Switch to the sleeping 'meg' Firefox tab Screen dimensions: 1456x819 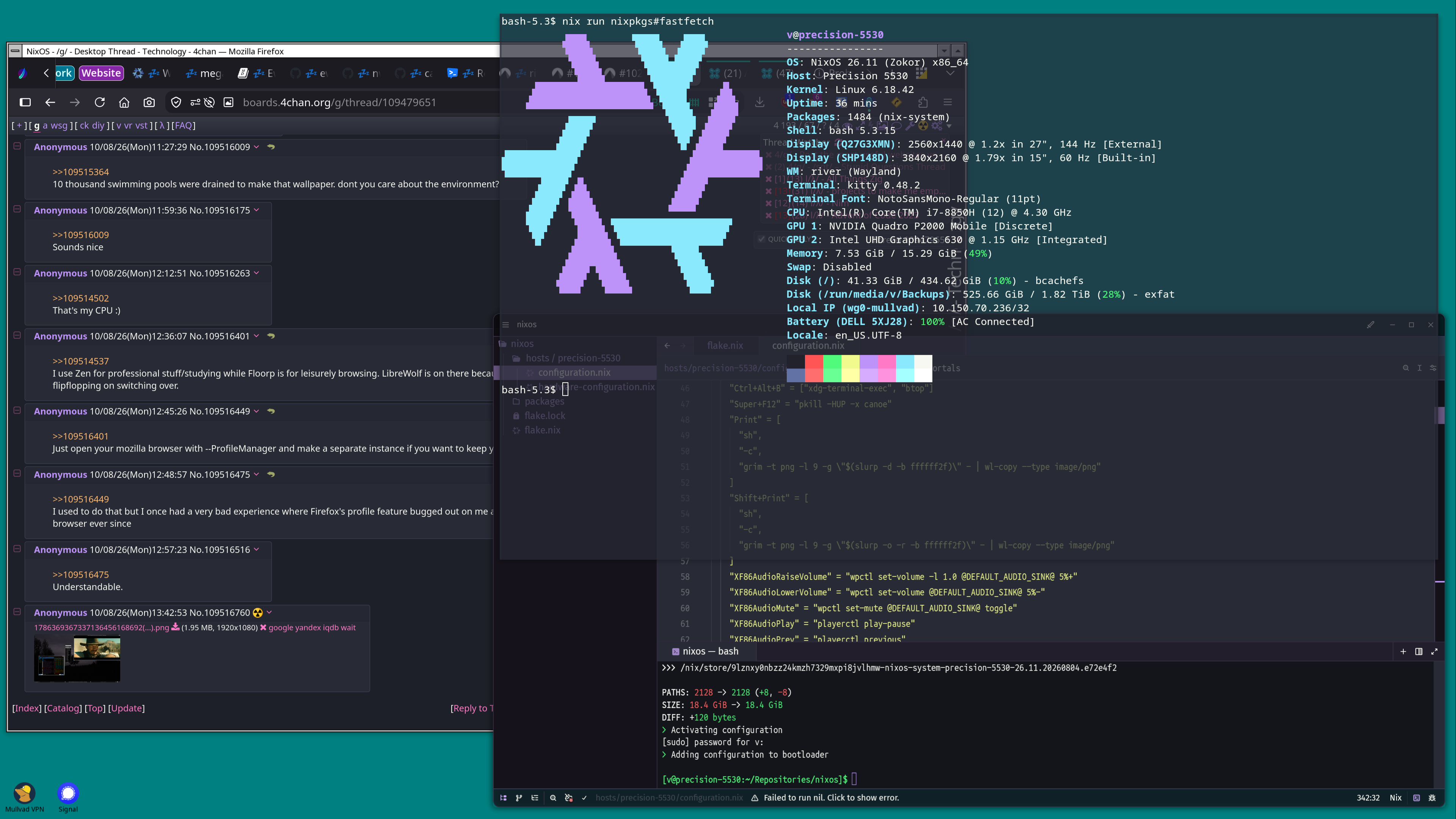click(205, 74)
